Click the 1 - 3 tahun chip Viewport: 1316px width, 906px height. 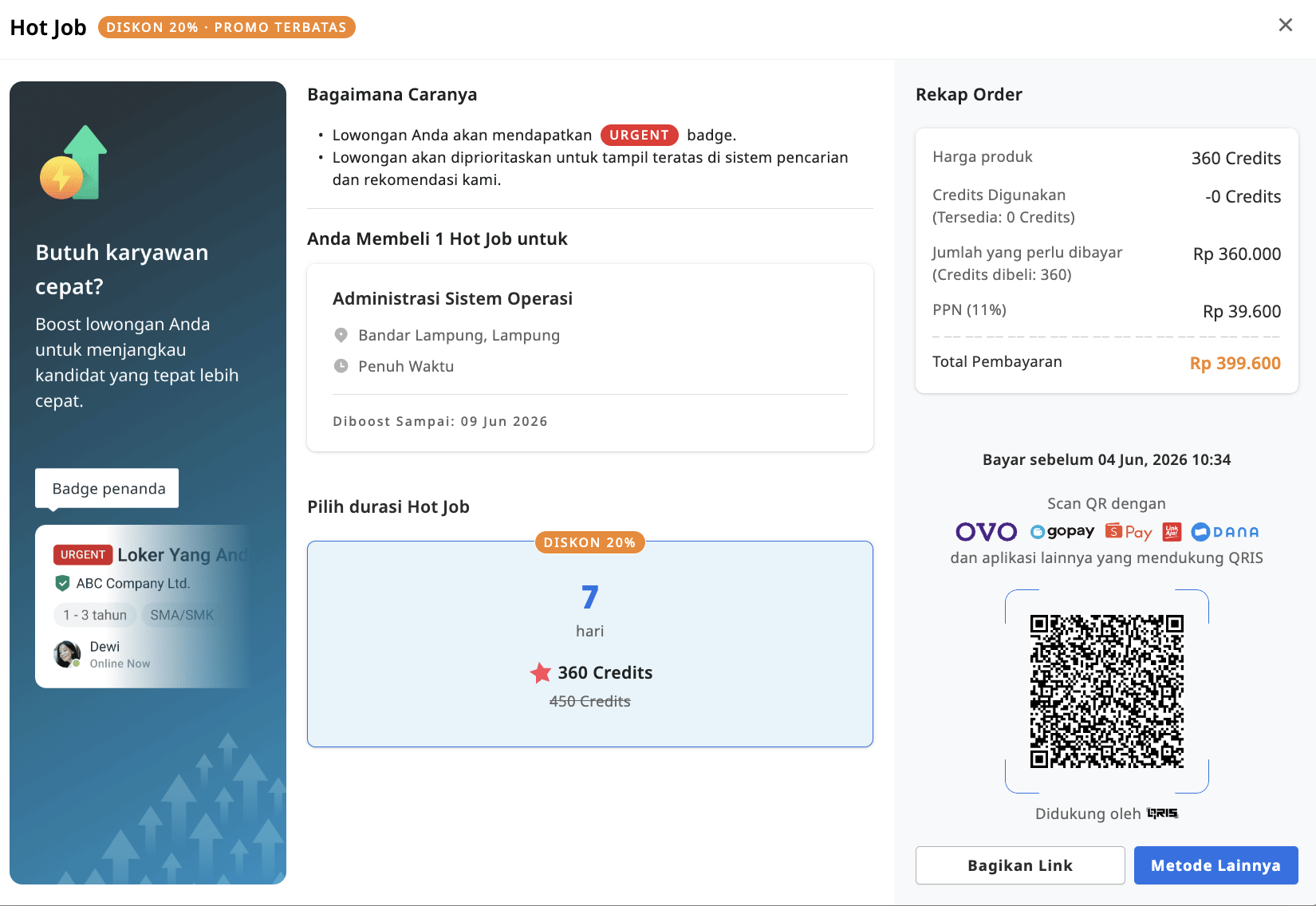point(95,615)
